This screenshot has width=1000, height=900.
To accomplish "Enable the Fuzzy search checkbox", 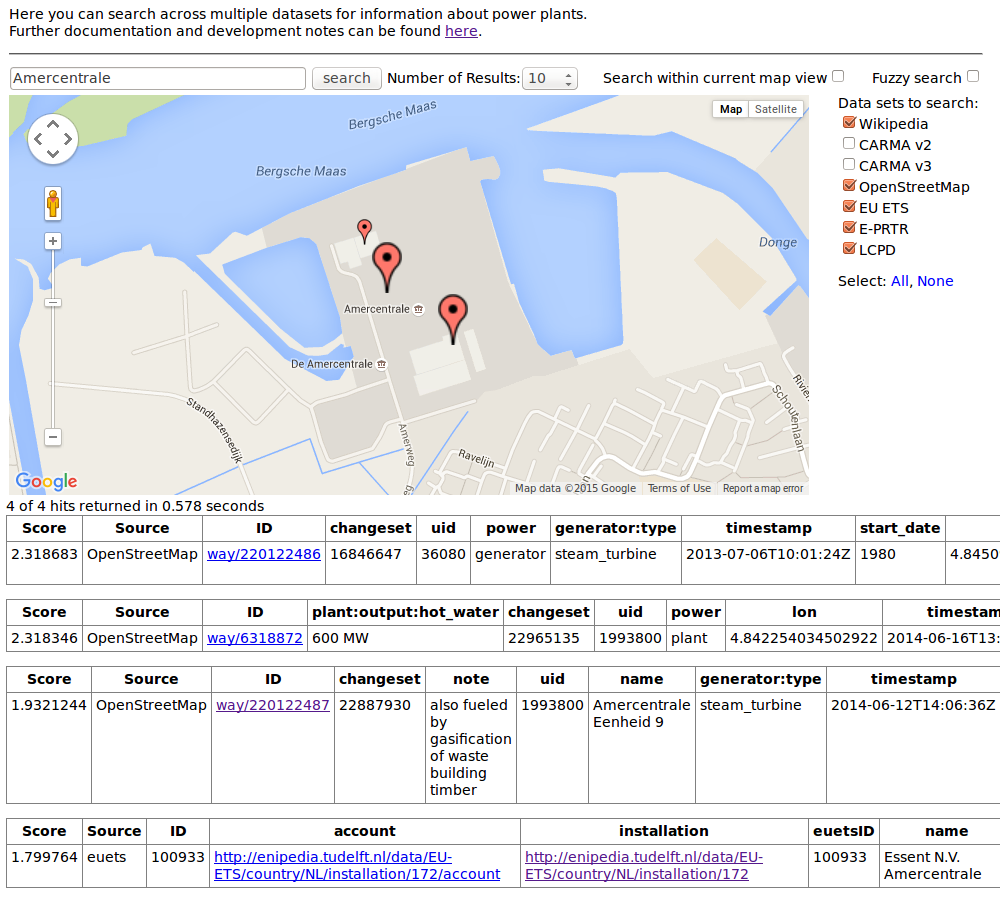I will click(973, 76).
